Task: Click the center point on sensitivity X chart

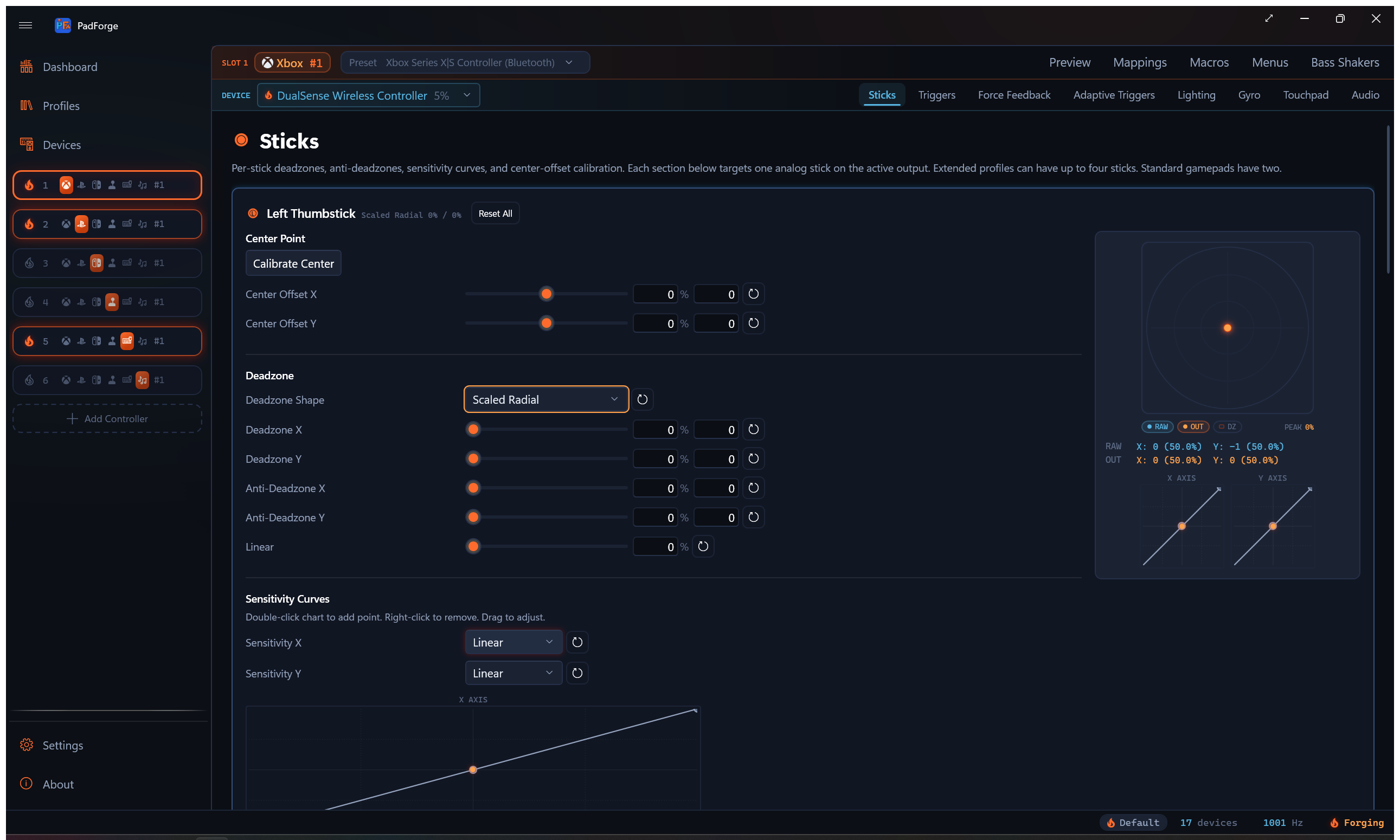Action: [x=473, y=770]
